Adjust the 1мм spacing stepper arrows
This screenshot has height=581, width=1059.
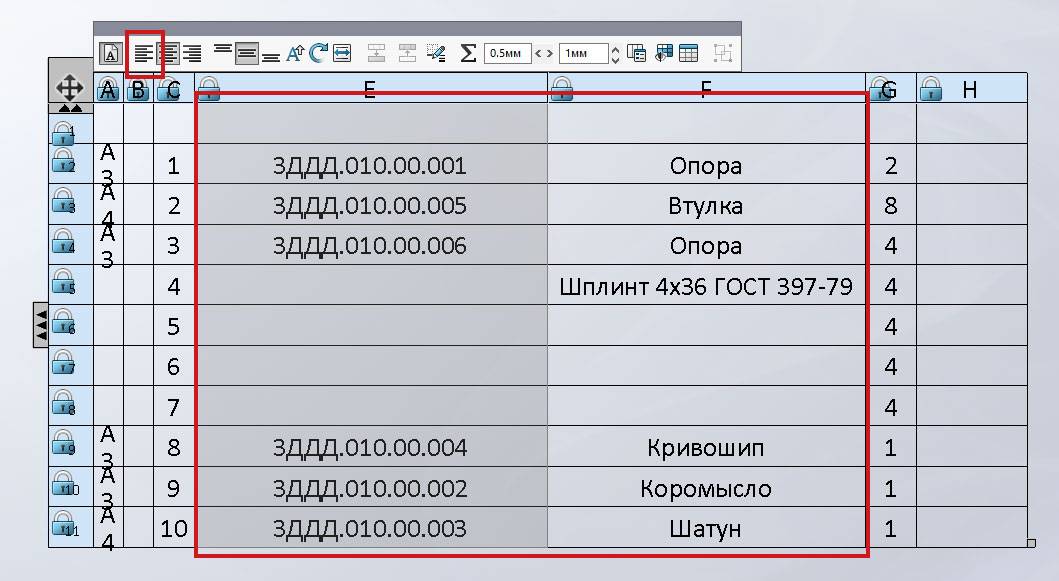(x=615, y=53)
